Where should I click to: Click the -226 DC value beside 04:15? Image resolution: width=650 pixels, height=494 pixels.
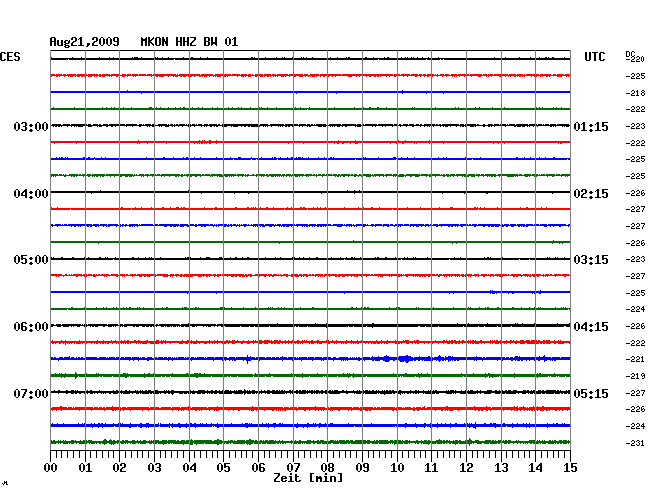[x=635, y=326]
